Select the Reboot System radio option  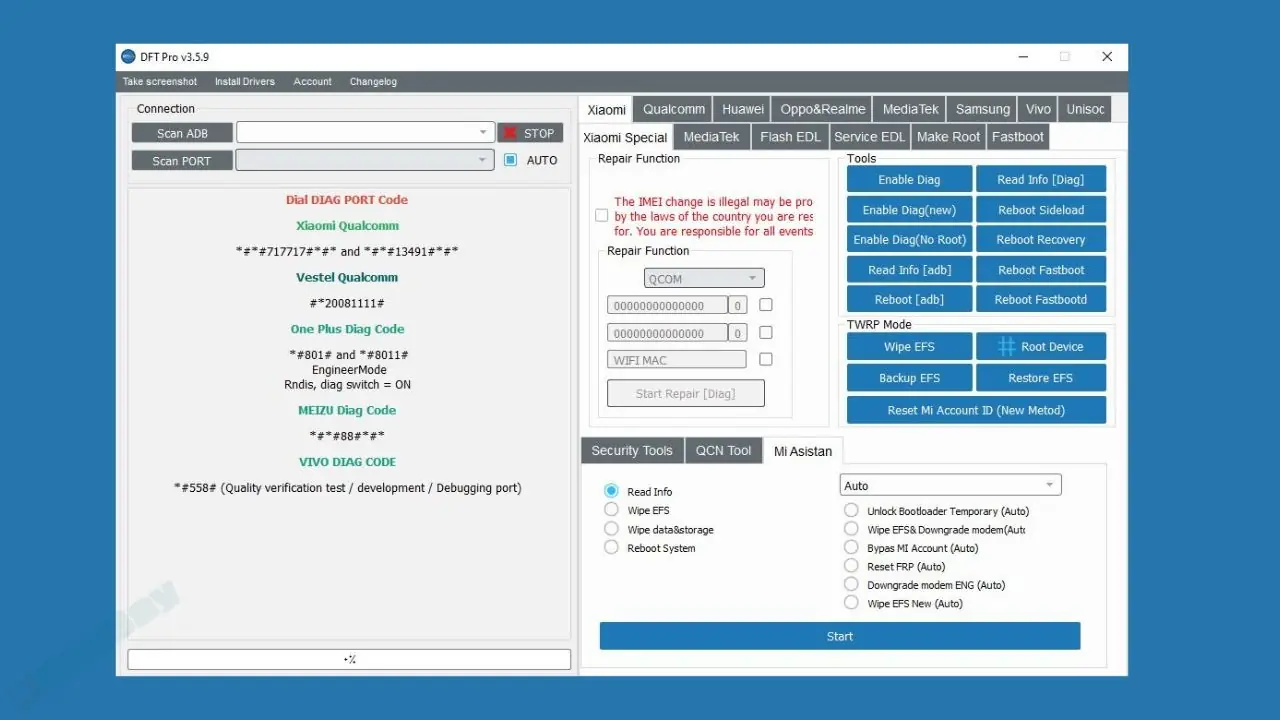pyautogui.click(x=611, y=547)
